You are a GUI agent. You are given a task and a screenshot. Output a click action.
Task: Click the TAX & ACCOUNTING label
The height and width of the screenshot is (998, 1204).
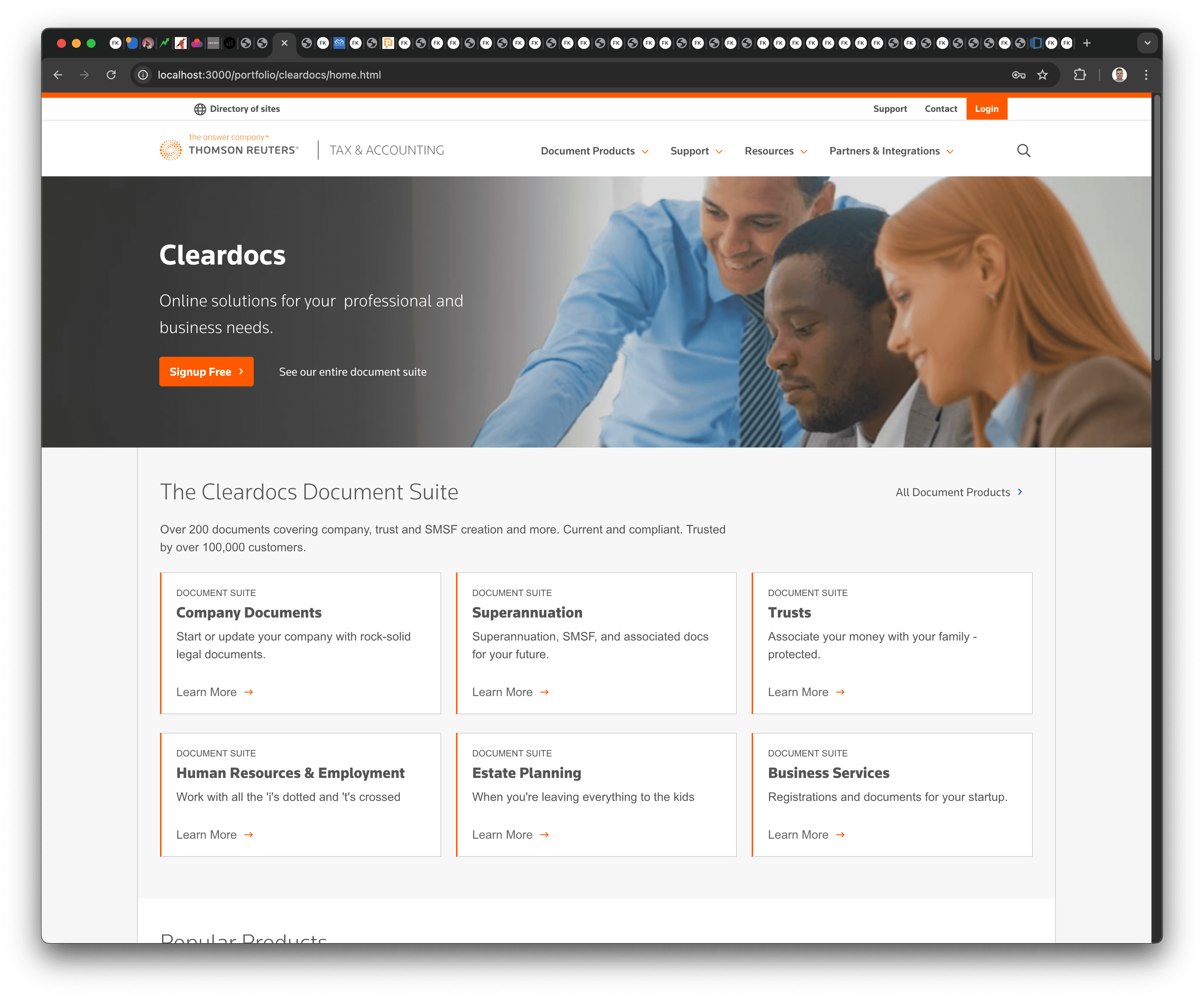click(387, 150)
